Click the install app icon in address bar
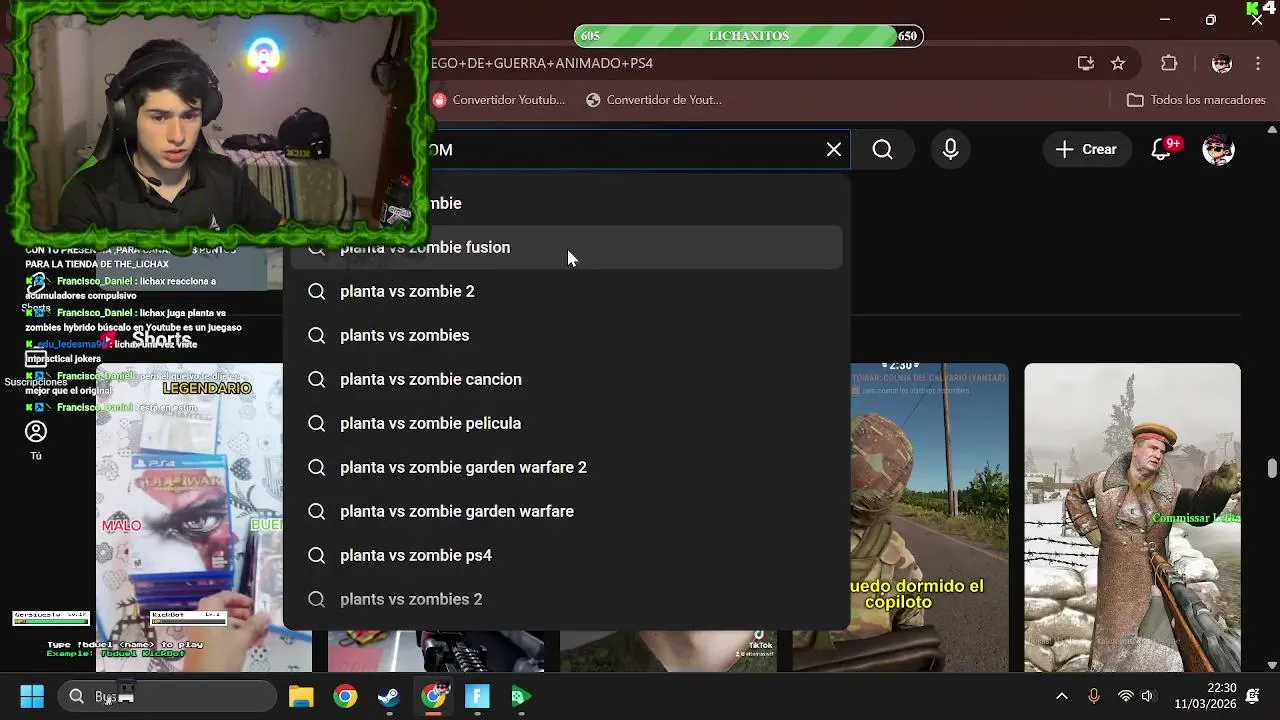 (1086, 63)
